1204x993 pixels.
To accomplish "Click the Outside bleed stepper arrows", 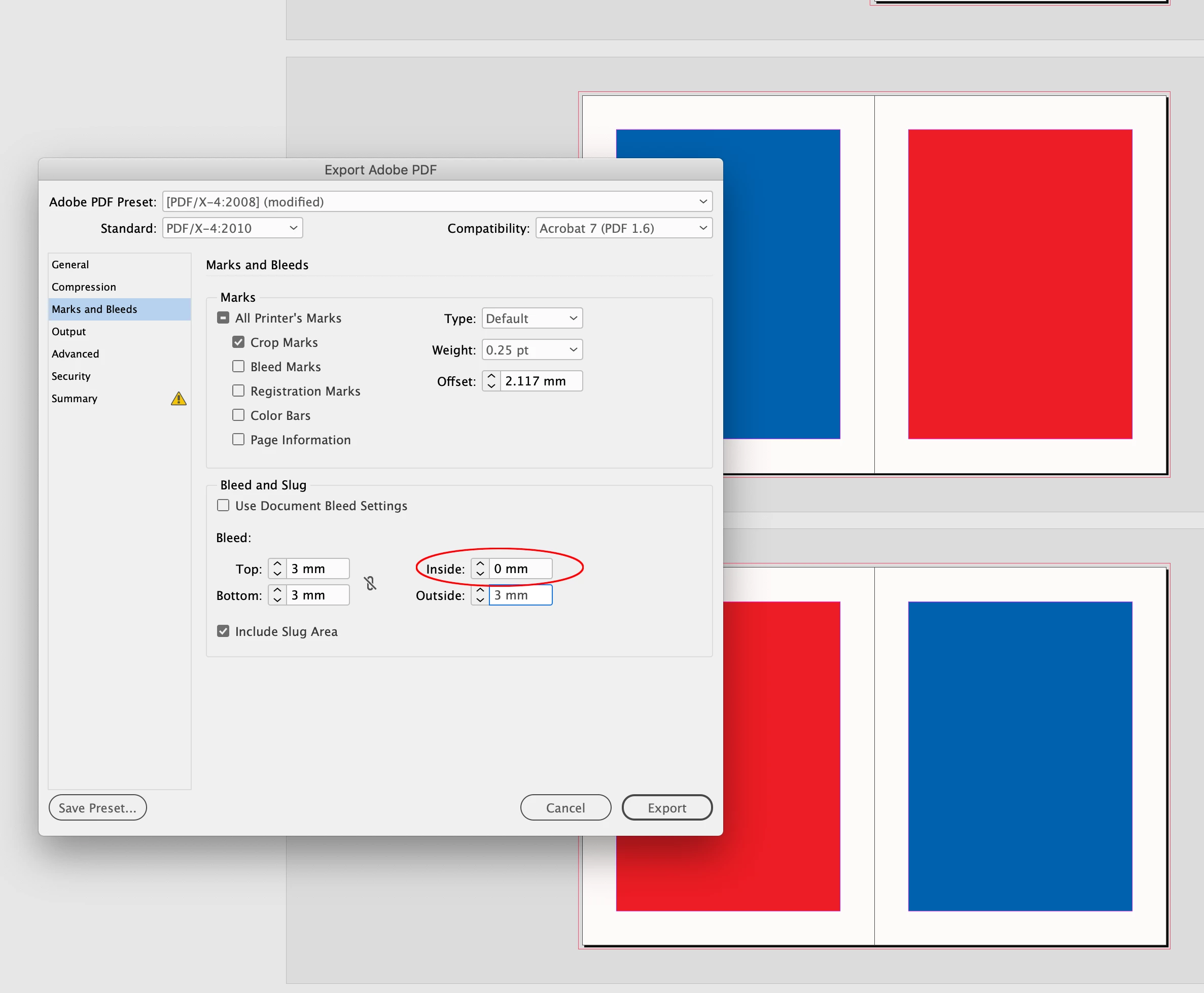I will point(480,595).
